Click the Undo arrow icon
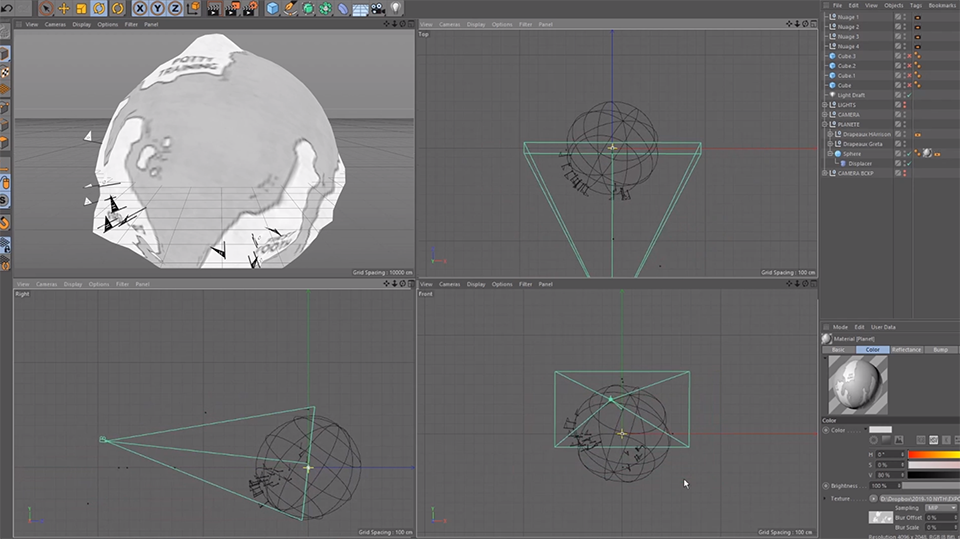Screen dimensions: 960x539 click(7, 8)
